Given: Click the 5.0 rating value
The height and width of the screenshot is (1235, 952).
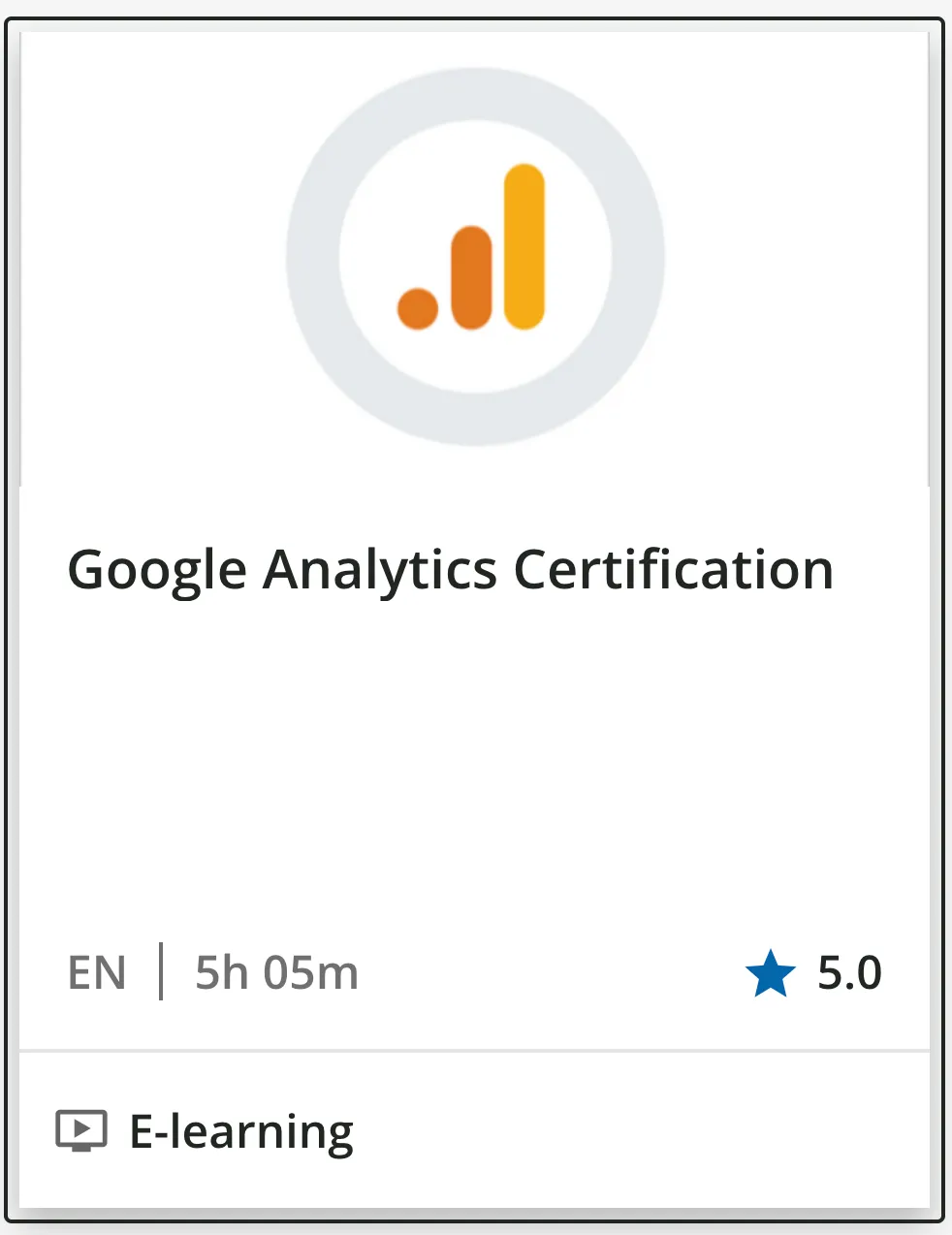Looking at the screenshot, I should (x=849, y=972).
